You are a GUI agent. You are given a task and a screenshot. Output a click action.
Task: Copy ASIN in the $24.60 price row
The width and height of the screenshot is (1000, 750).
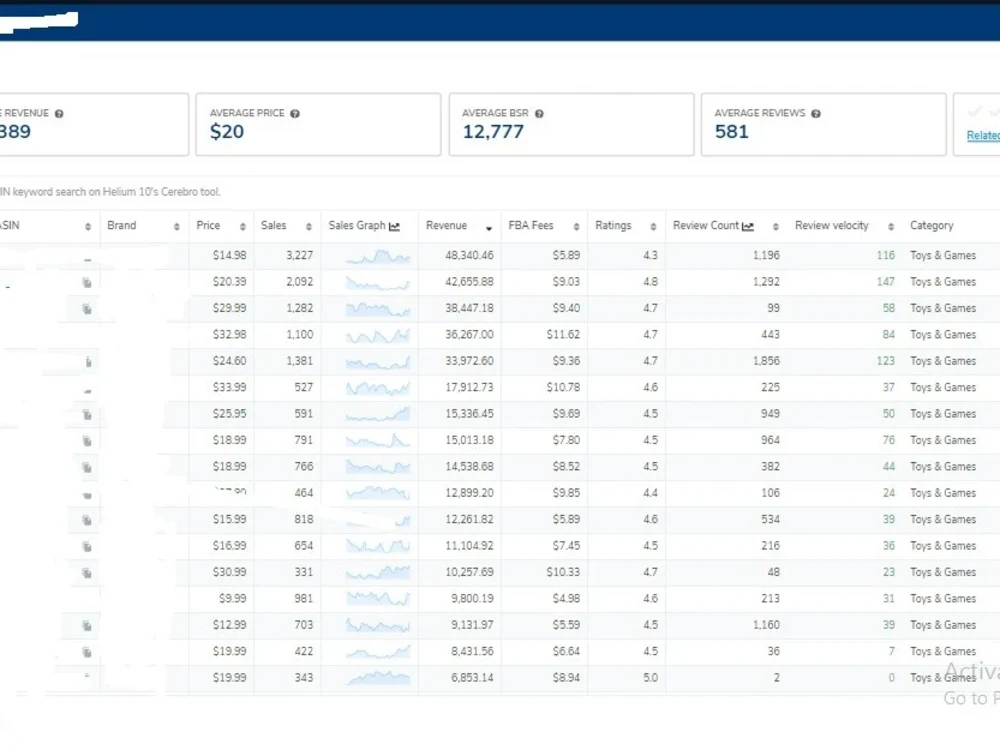[88, 362]
